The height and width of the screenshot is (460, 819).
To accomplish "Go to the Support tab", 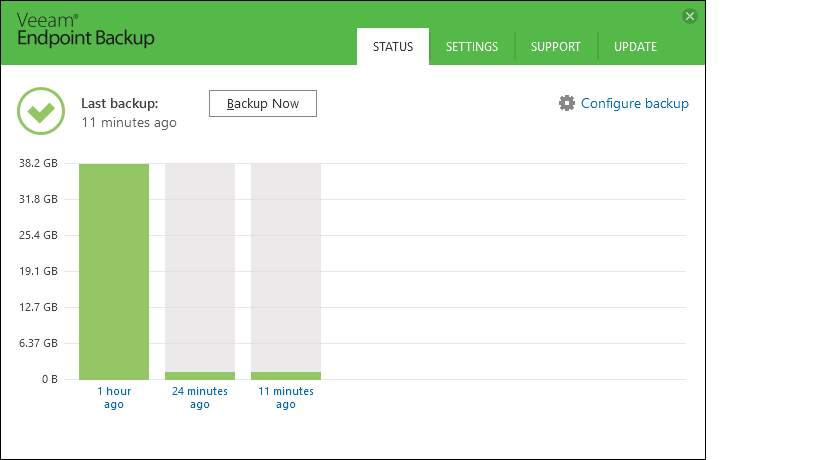I will pyautogui.click(x=556, y=47).
